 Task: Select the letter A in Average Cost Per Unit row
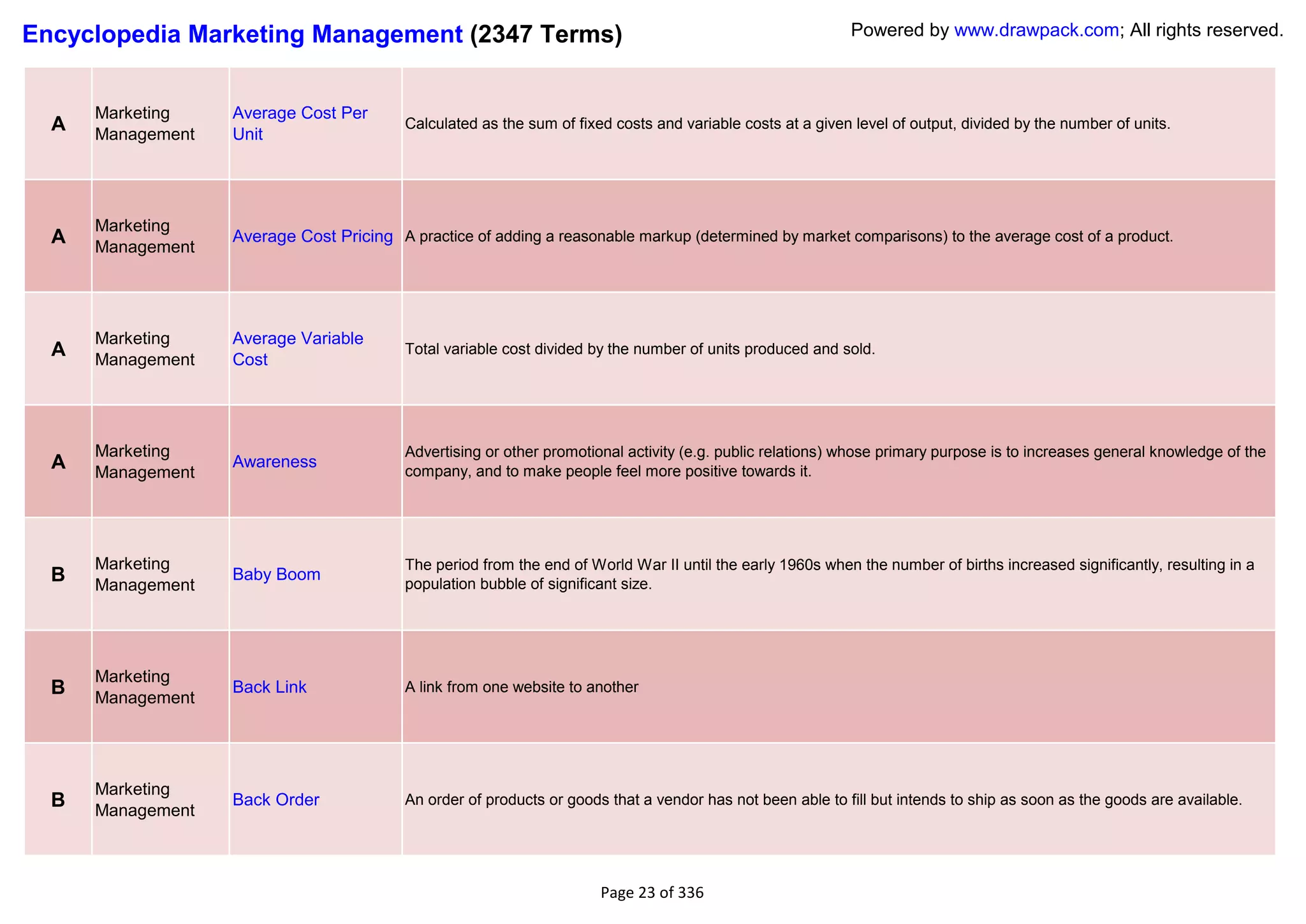coord(58,123)
